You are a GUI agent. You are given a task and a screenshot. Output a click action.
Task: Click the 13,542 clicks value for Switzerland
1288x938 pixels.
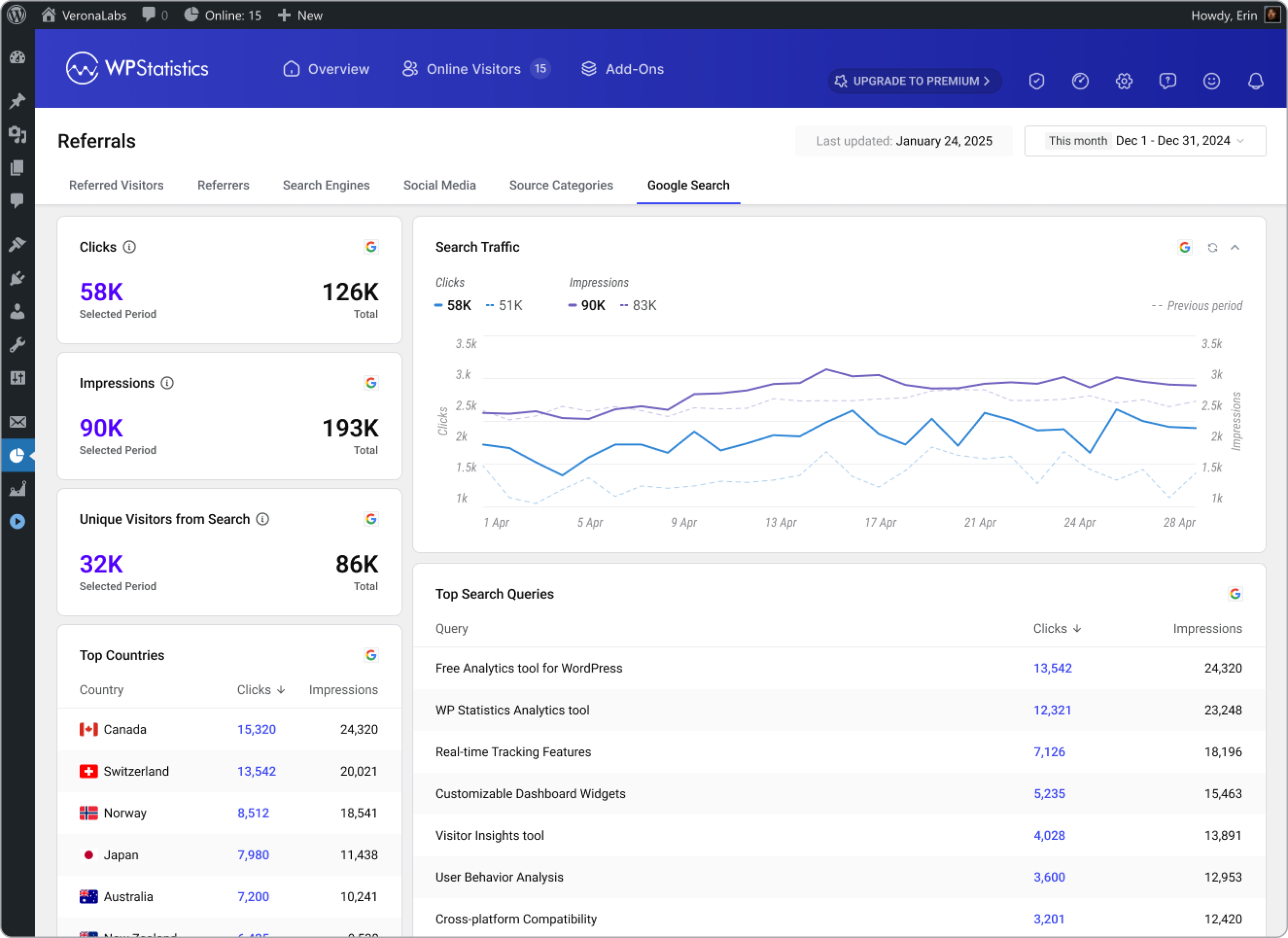coord(256,771)
